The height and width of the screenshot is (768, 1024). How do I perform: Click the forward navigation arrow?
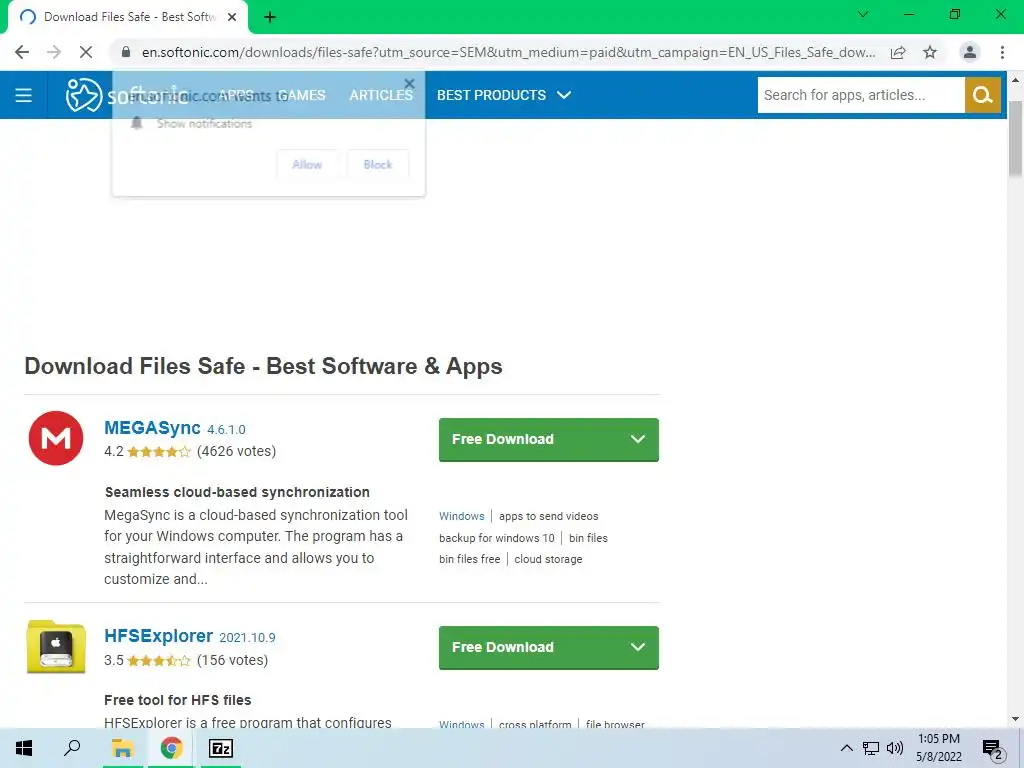pyautogui.click(x=54, y=52)
